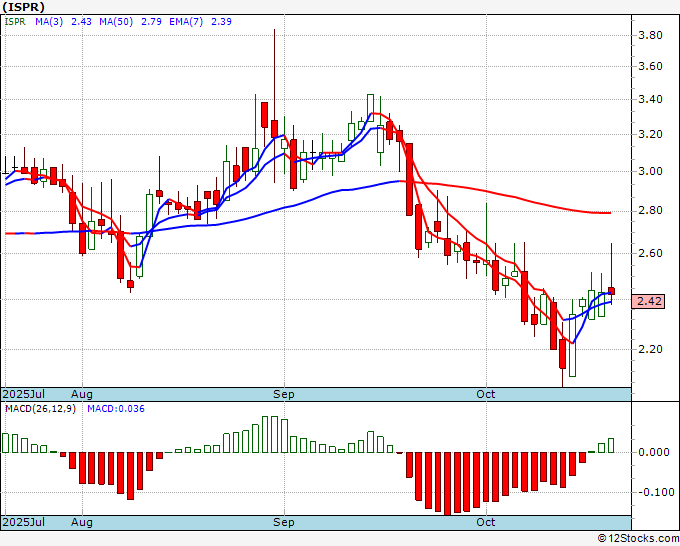Image resolution: width=680 pixels, height=546 pixels.
Task: Click the 2.20 price axis label
Action: (x=651, y=349)
